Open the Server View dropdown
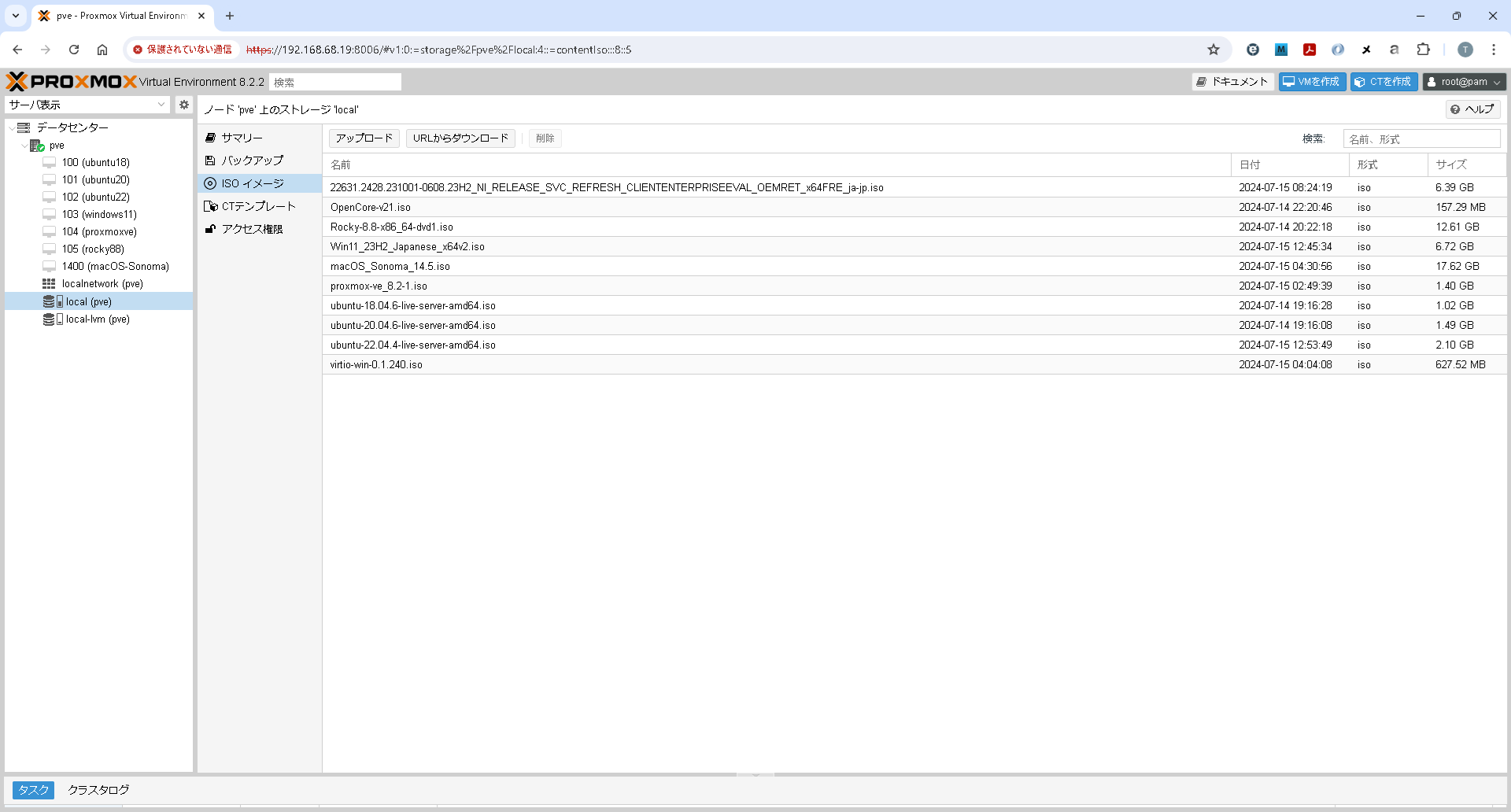Screen dimensions: 1511x812 coord(87,105)
